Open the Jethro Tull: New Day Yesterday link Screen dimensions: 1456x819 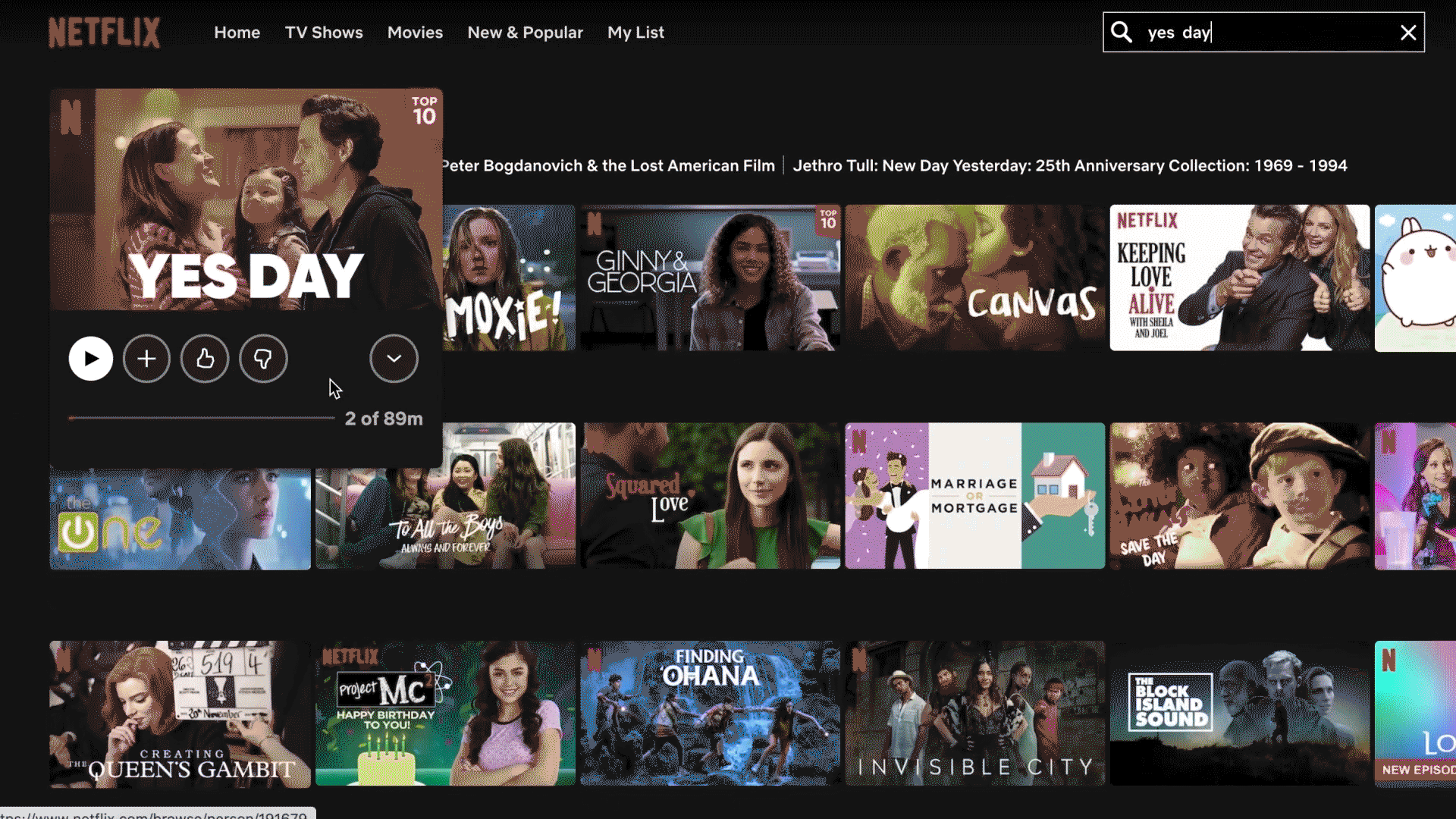click(1070, 165)
